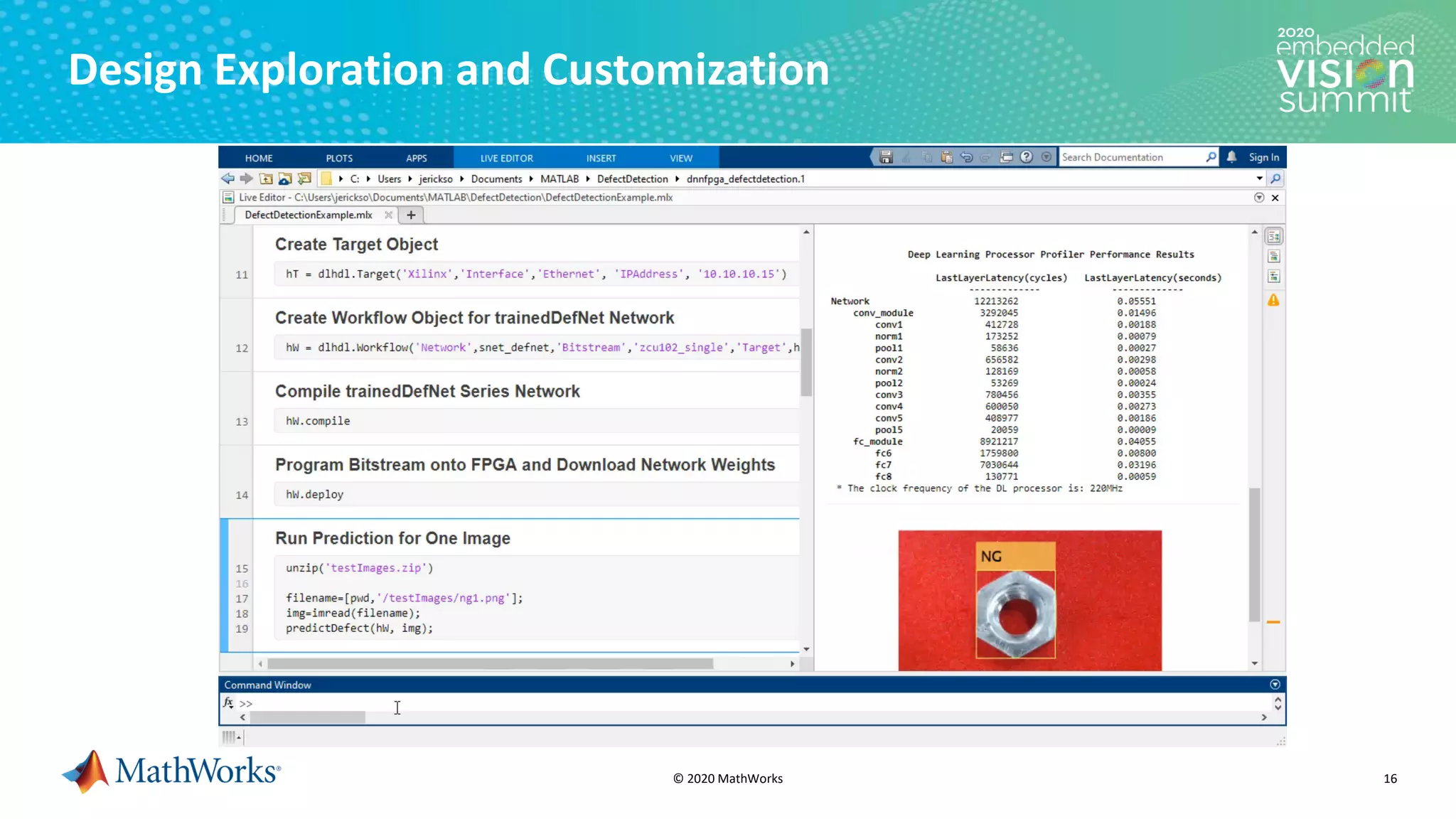Click the notification bell icon
The height and width of the screenshot is (819, 1456).
pos(1231,157)
